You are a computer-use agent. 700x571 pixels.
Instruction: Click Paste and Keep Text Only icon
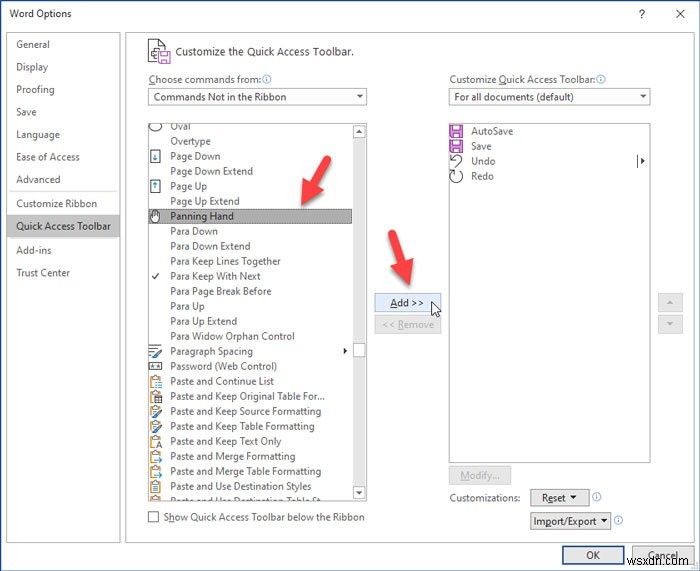[x=156, y=442]
